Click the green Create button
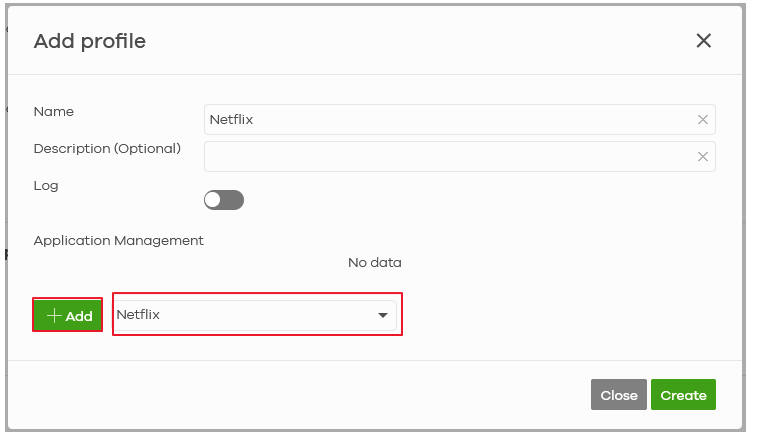 [683, 395]
